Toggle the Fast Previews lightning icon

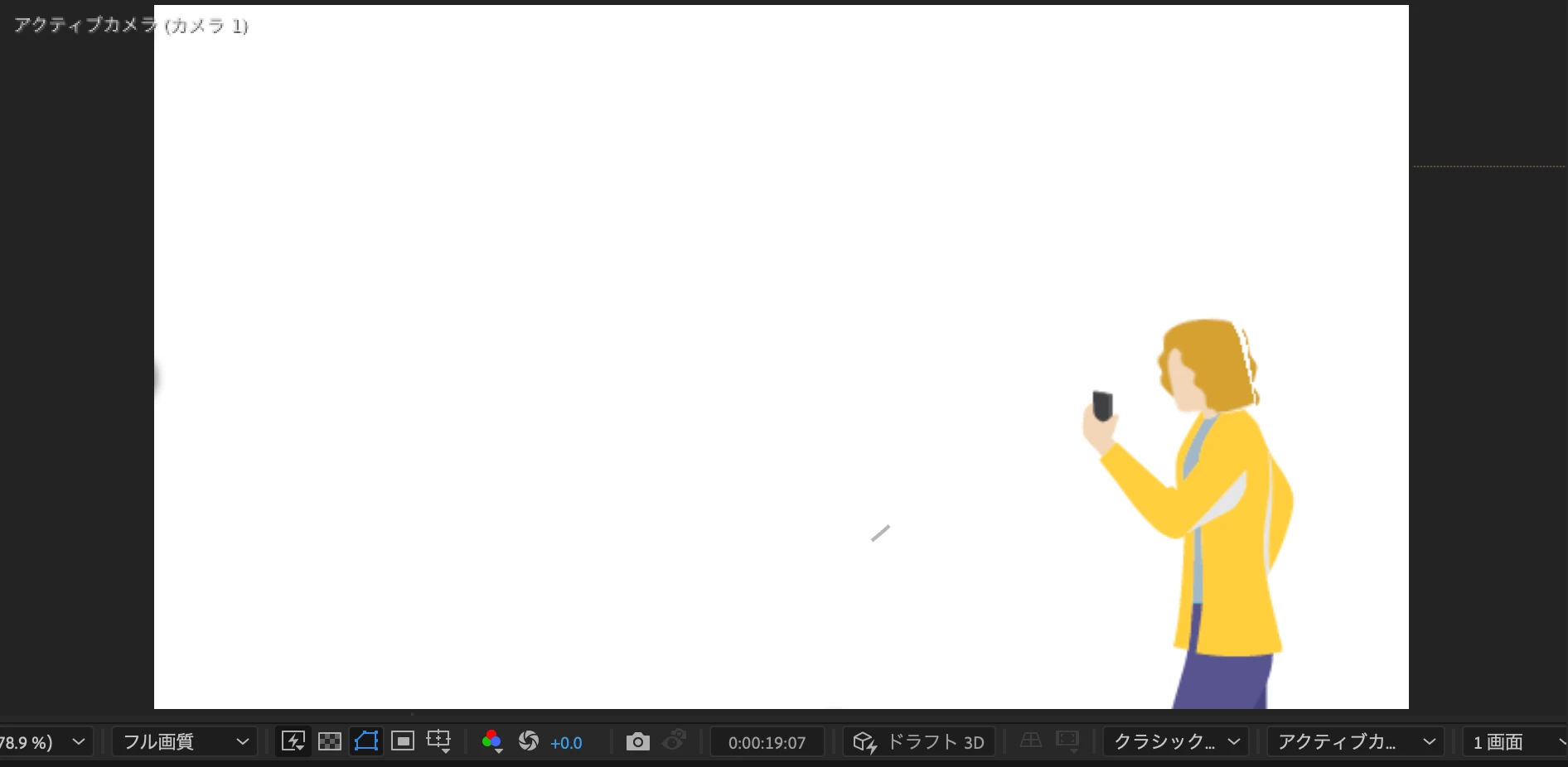(293, 741)
